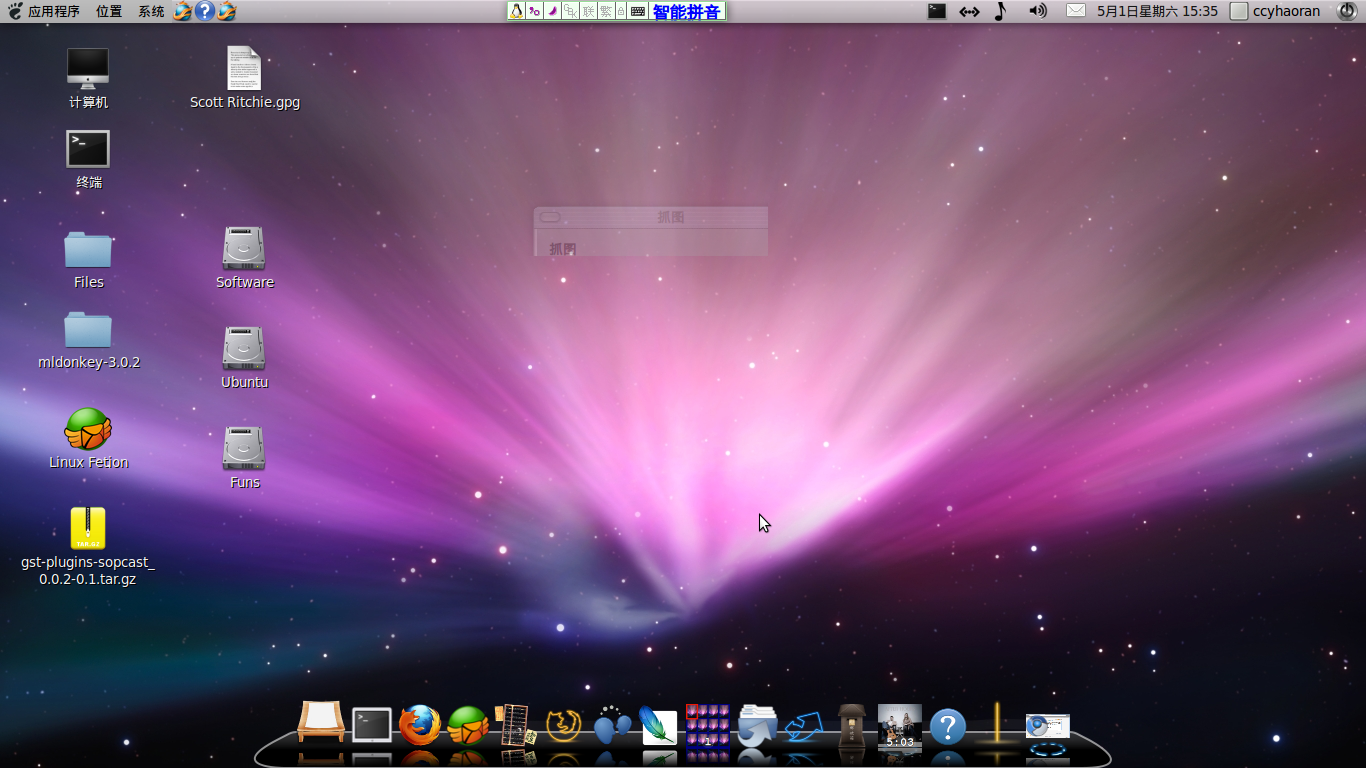This screenshot has height=768, width=1366.
Task: Open the 系统 system menu
Action: coord(151,11)
